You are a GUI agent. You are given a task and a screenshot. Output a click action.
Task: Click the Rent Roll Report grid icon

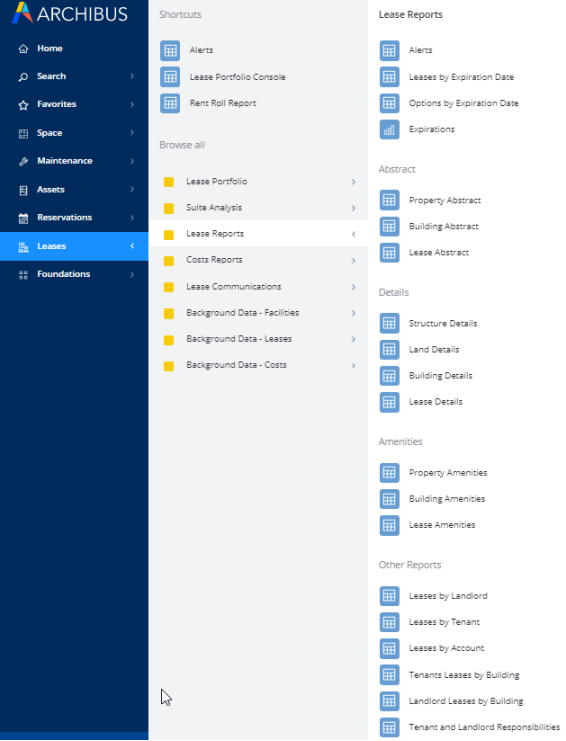(170, 103)
